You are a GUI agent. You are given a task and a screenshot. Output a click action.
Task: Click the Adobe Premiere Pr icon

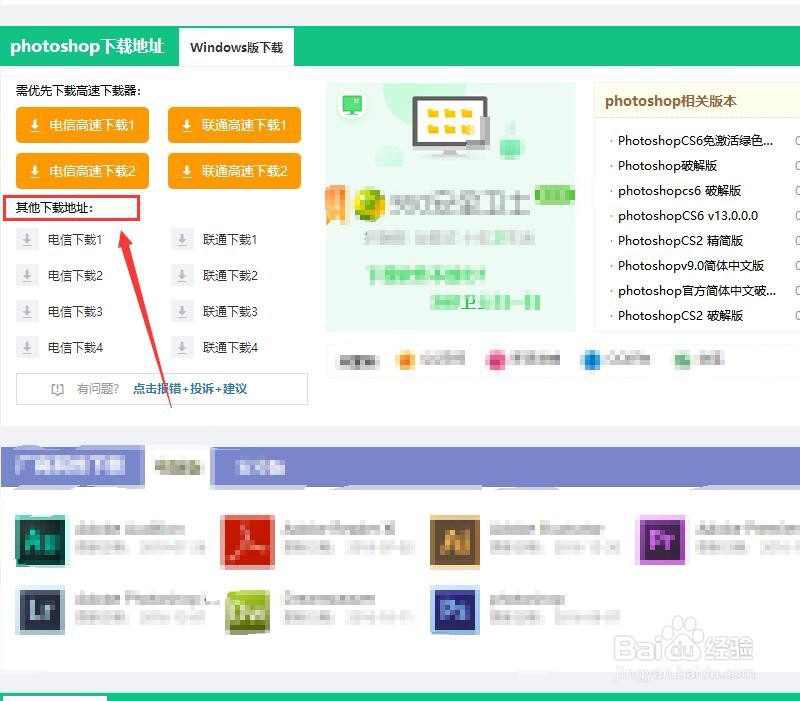point(661,540)
